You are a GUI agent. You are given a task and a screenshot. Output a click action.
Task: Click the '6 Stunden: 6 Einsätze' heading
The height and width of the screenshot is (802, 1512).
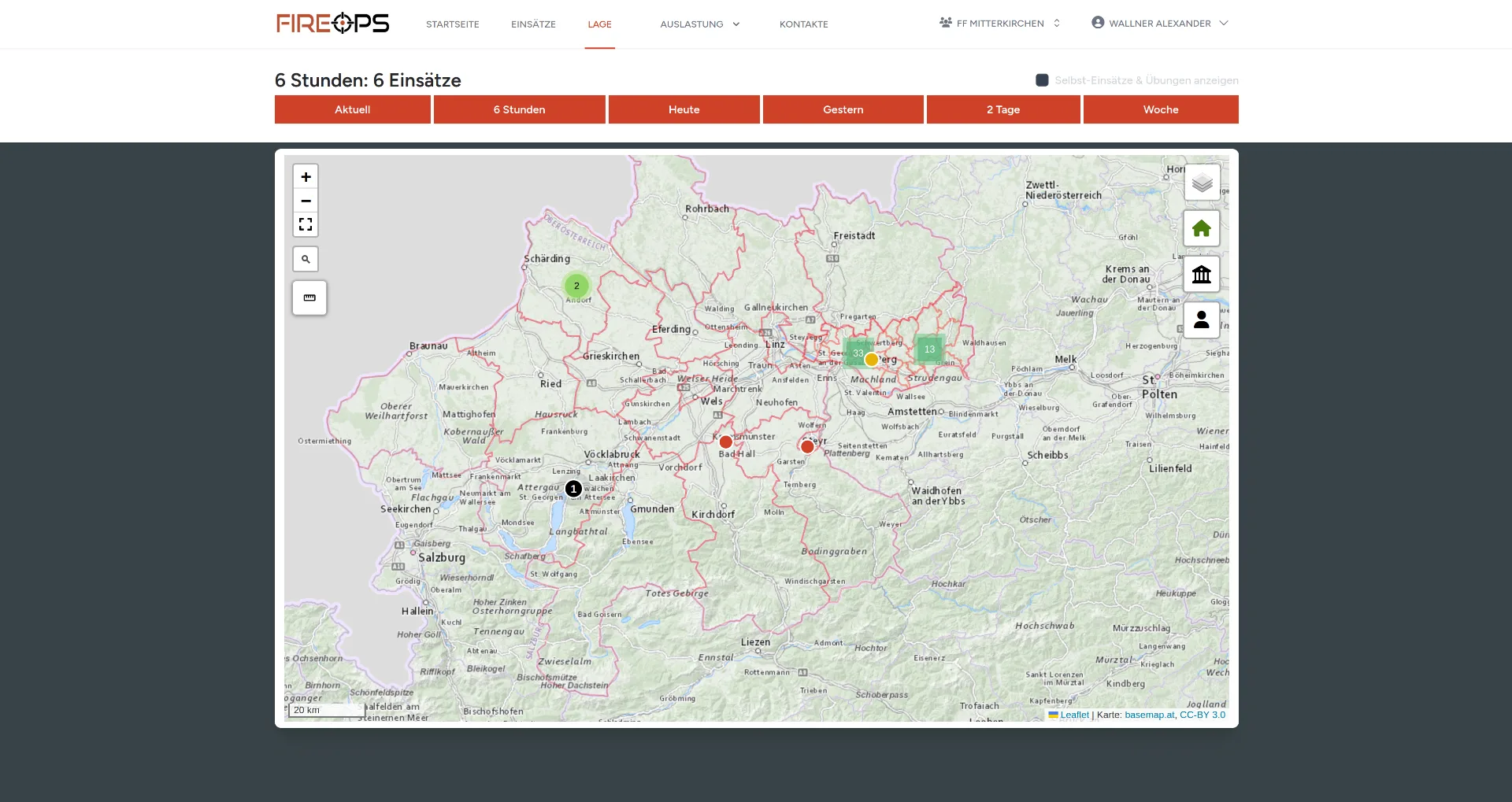[x=368, y=80]
